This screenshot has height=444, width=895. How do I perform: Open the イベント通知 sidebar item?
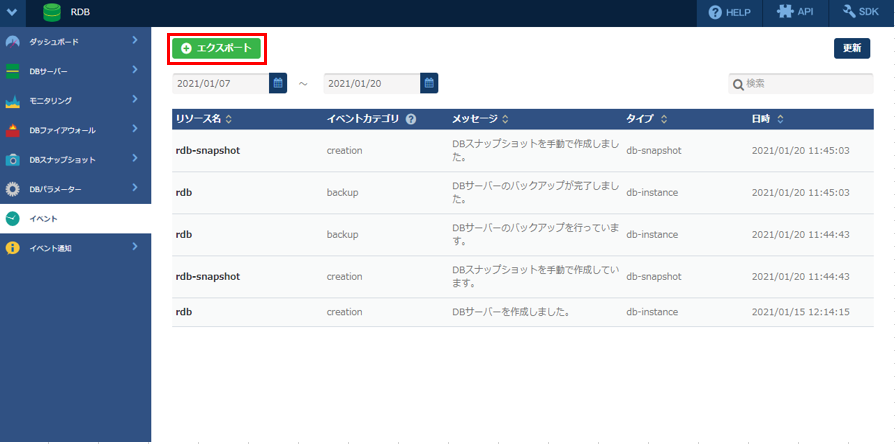(x=75, y=248)
